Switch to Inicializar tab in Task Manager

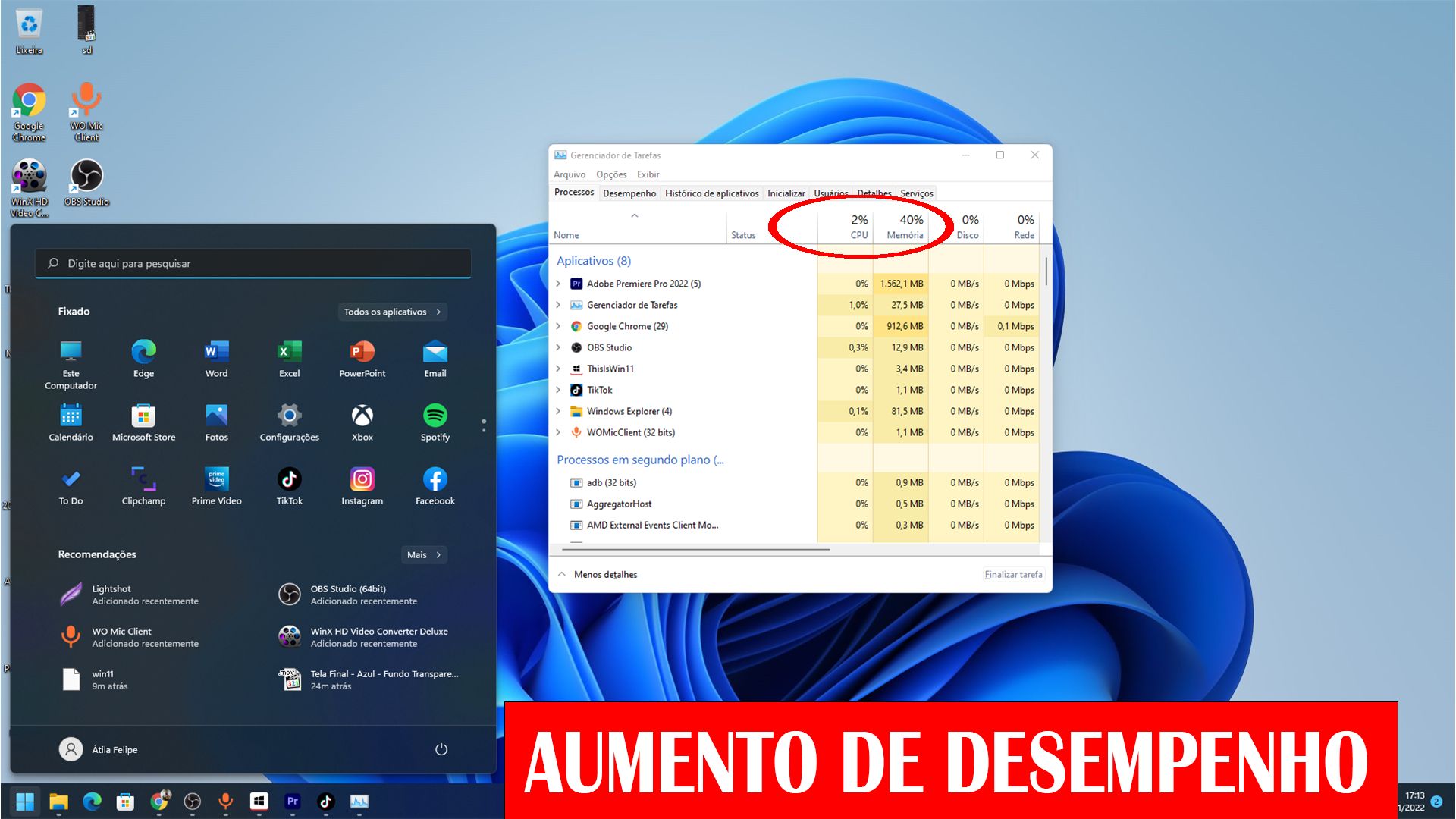click(786, 193)
